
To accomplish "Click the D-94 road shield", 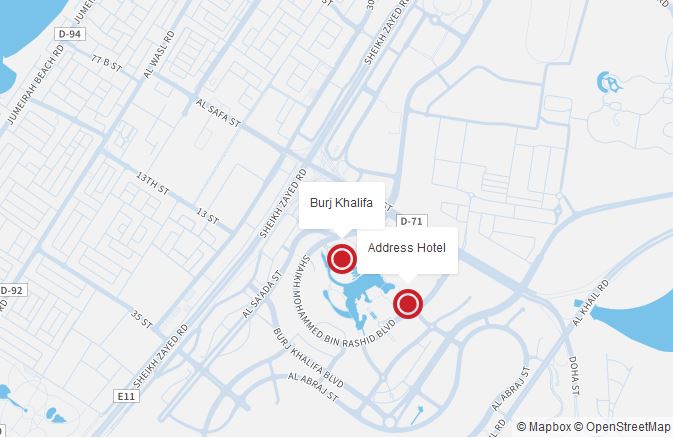I will (70, 34).
